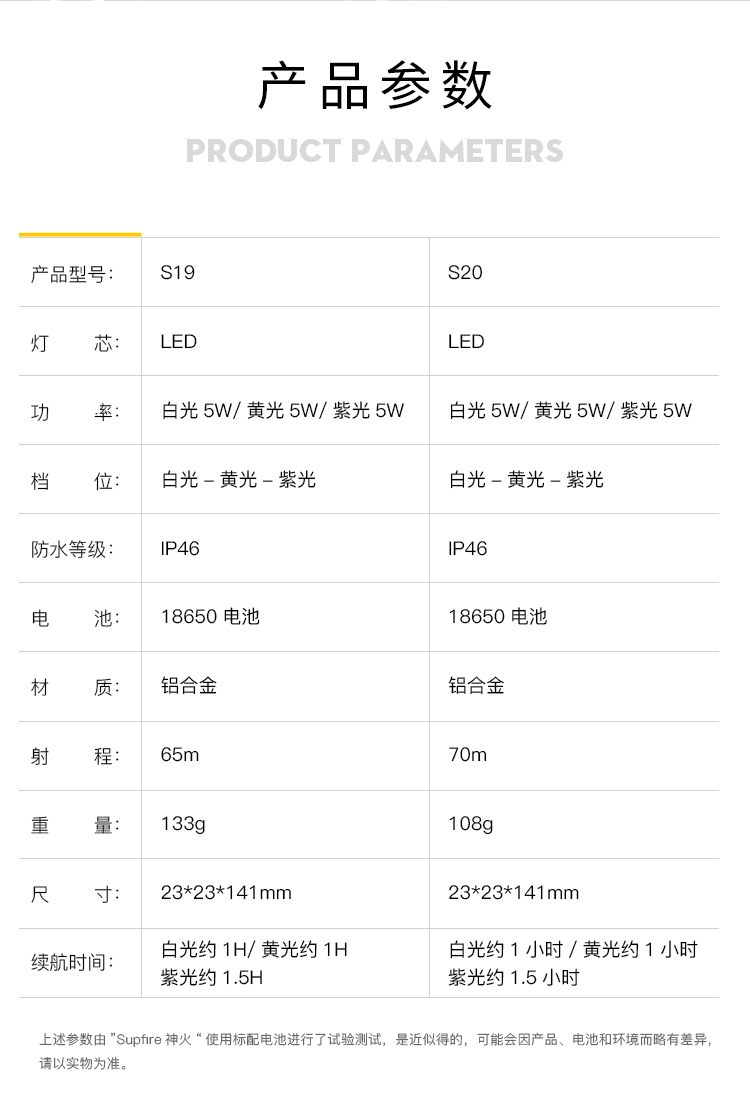Click the S20 runtime 白光约 1 小时 cell

pos(573,963)
